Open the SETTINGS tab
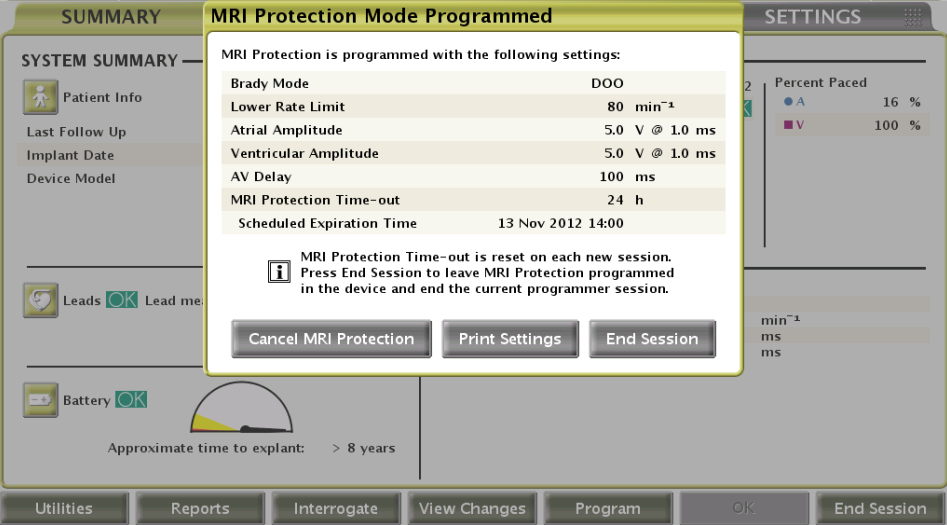Viewport: 947px width, 525px height. coord(812,17)
